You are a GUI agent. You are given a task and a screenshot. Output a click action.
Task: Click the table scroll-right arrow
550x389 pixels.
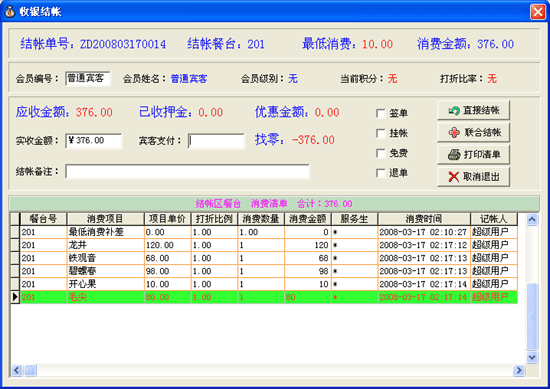(x=518, y=370)
